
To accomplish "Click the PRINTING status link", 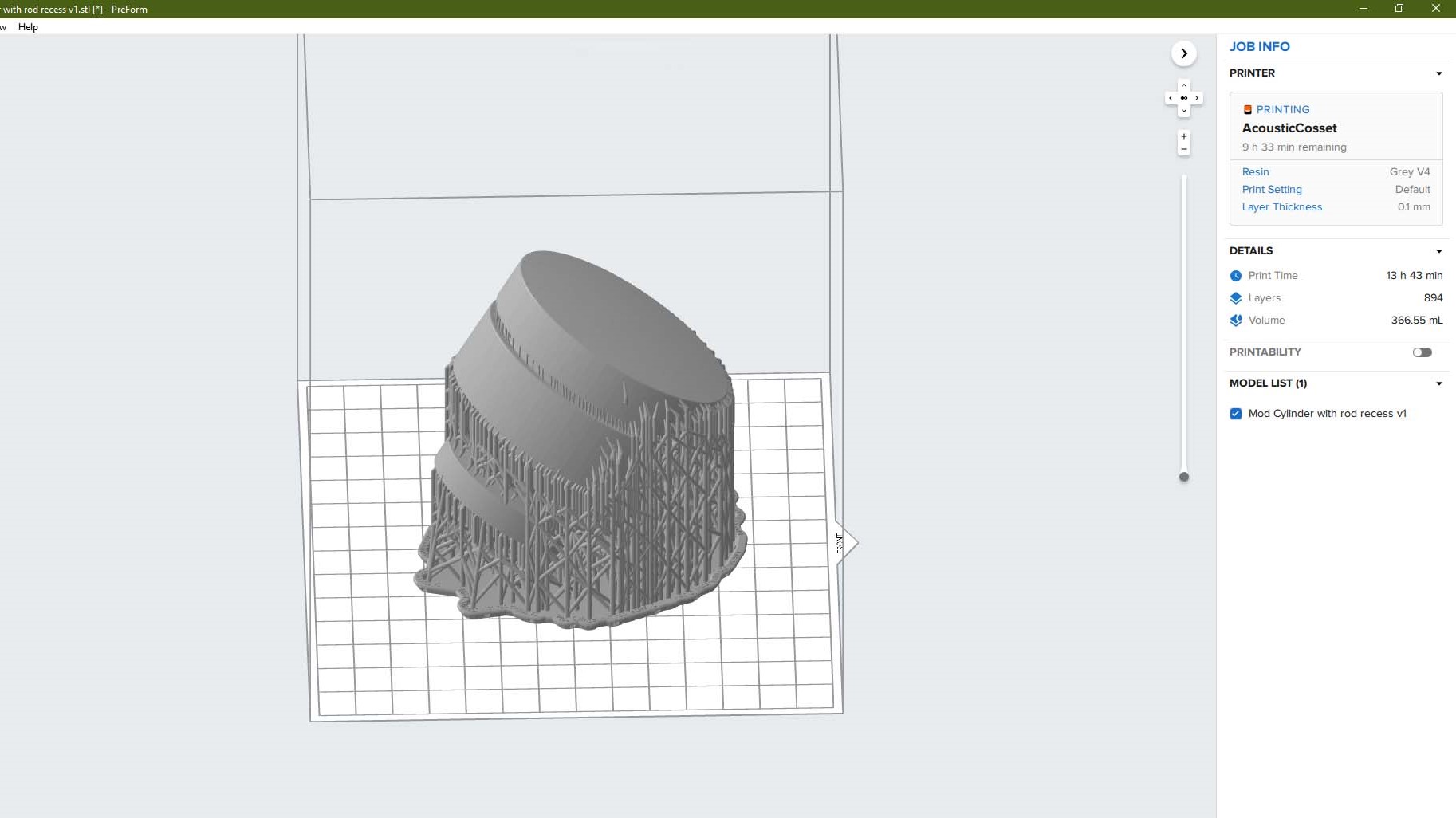I will [x=1283, y=109].
